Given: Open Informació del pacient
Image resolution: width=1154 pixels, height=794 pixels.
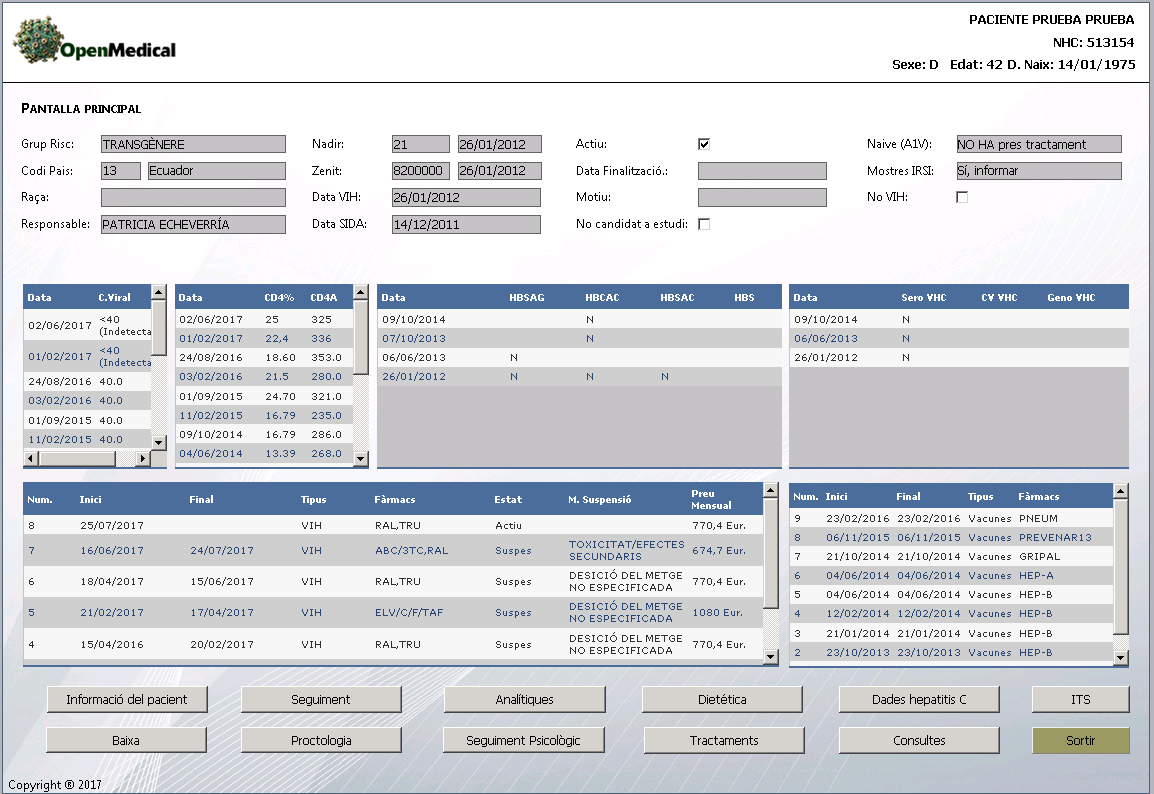Looking at the screenshot, I should [x=127, y=699].
